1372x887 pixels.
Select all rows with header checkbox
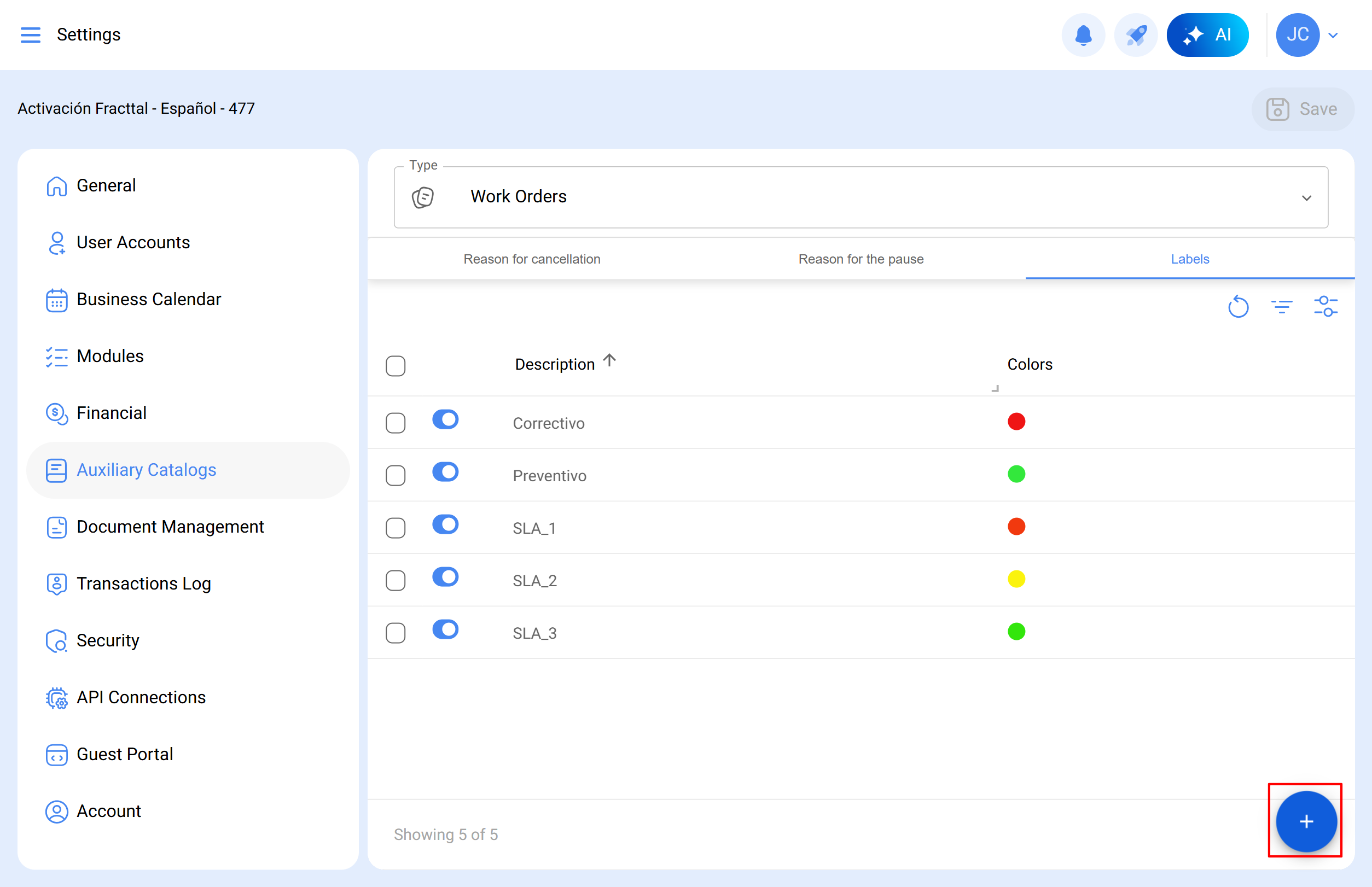click(x=396, y=366)
